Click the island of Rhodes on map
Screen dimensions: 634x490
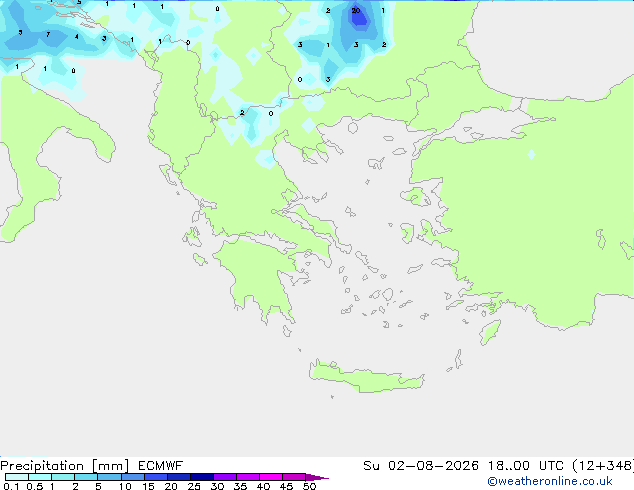coord(490,332)
